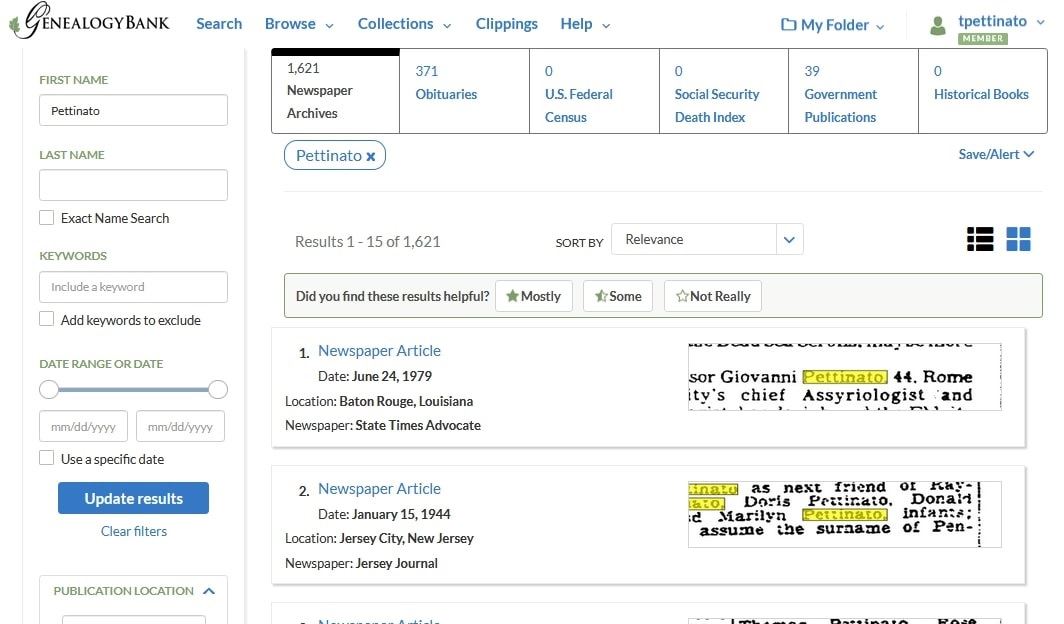Click the star icon on Mostly

512,296
